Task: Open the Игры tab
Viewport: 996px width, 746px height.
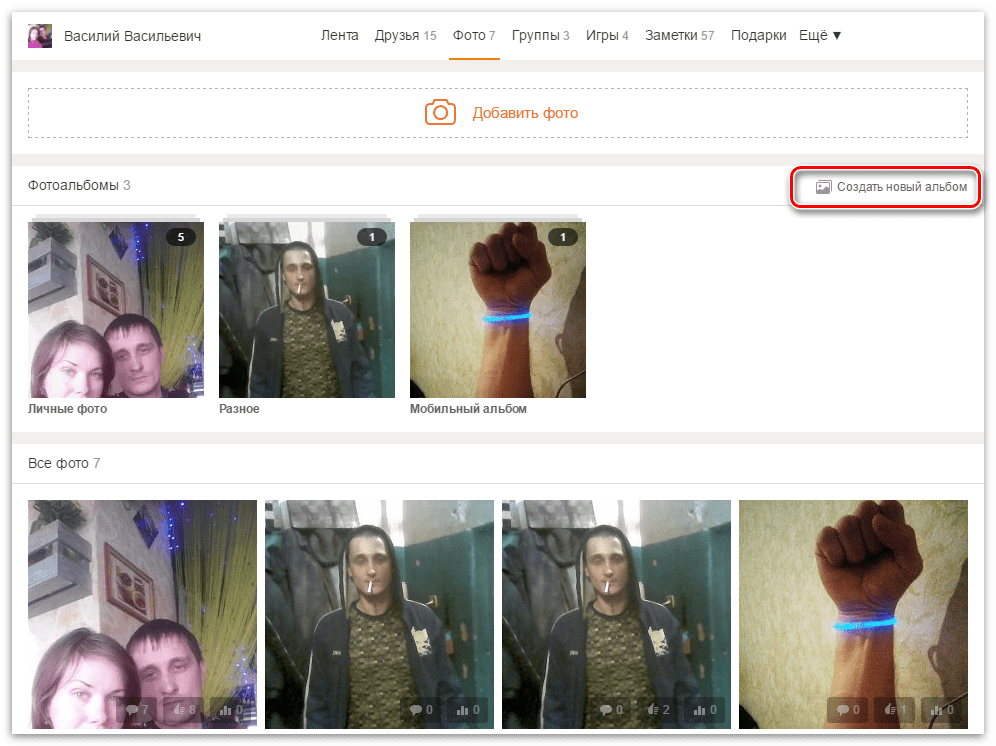Action: point(607,36)
